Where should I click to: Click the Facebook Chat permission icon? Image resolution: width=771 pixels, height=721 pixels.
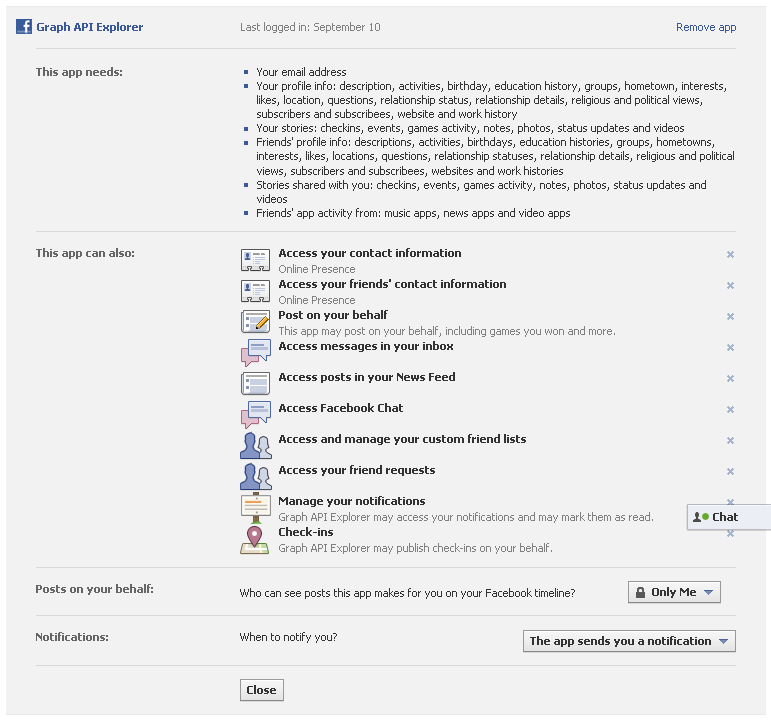pyautogui.click(x=255, y=414)
